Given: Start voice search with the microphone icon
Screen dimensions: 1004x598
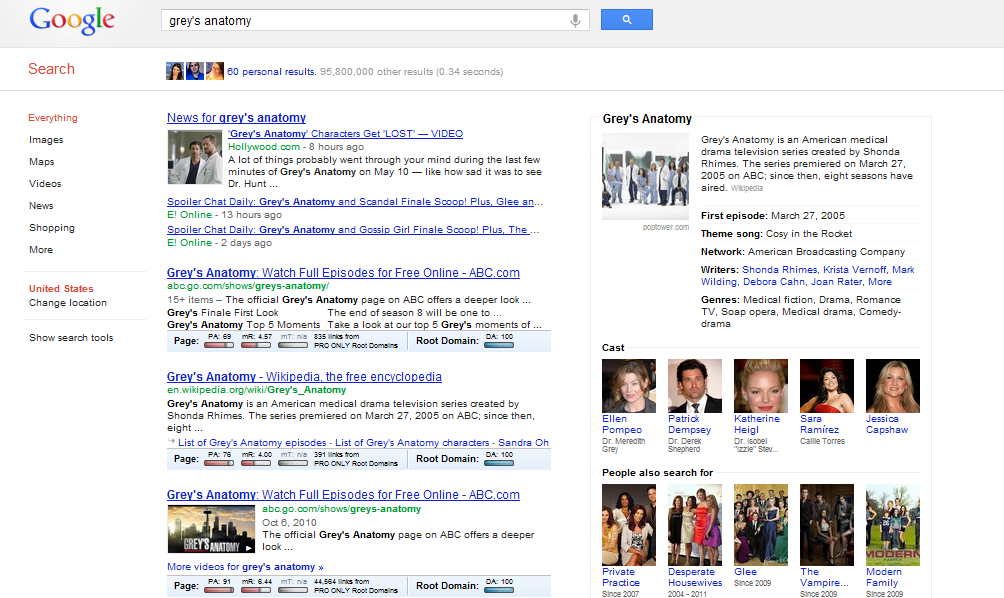Looking at the screenshot, I should (575, 20).
